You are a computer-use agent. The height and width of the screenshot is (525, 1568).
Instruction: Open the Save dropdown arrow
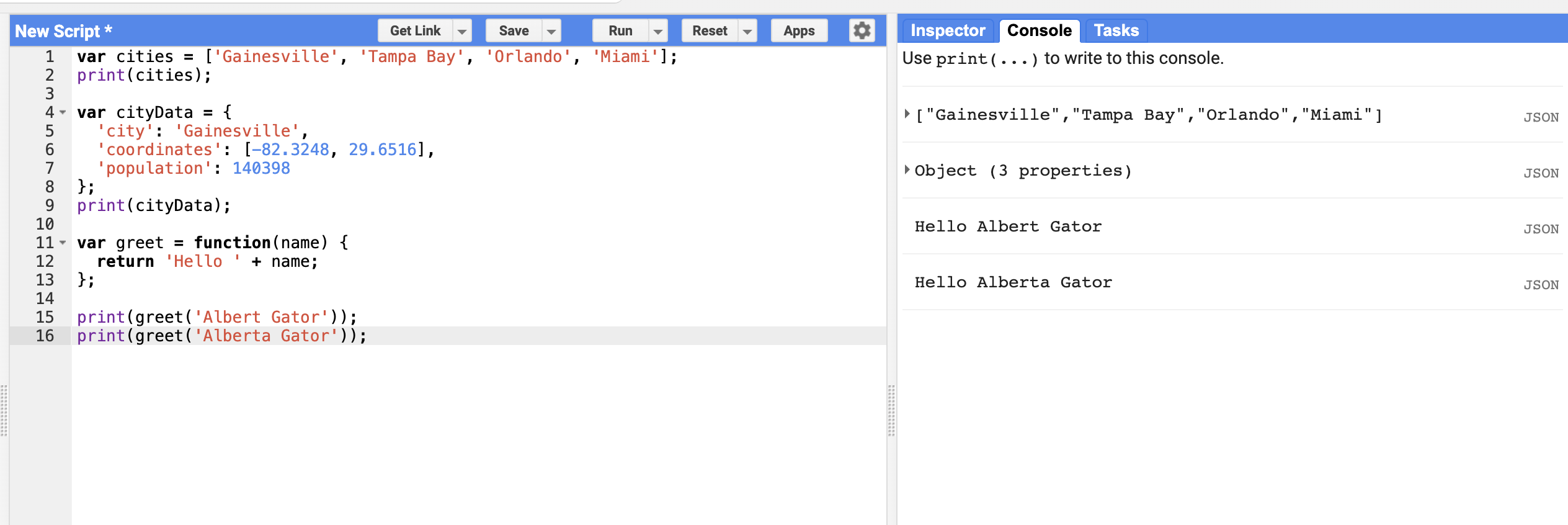pos(551,30)
